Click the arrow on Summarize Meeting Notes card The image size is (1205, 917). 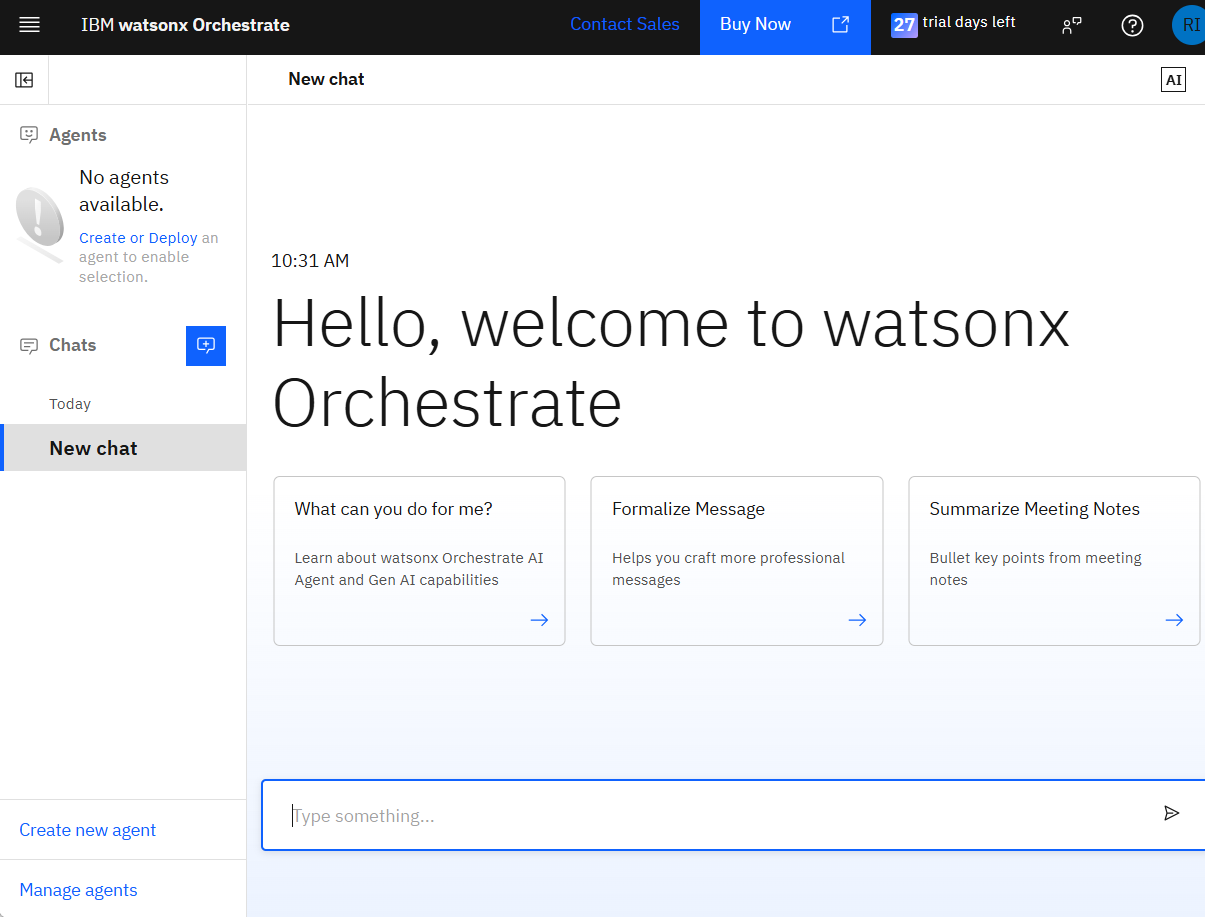pos(1174,620)
